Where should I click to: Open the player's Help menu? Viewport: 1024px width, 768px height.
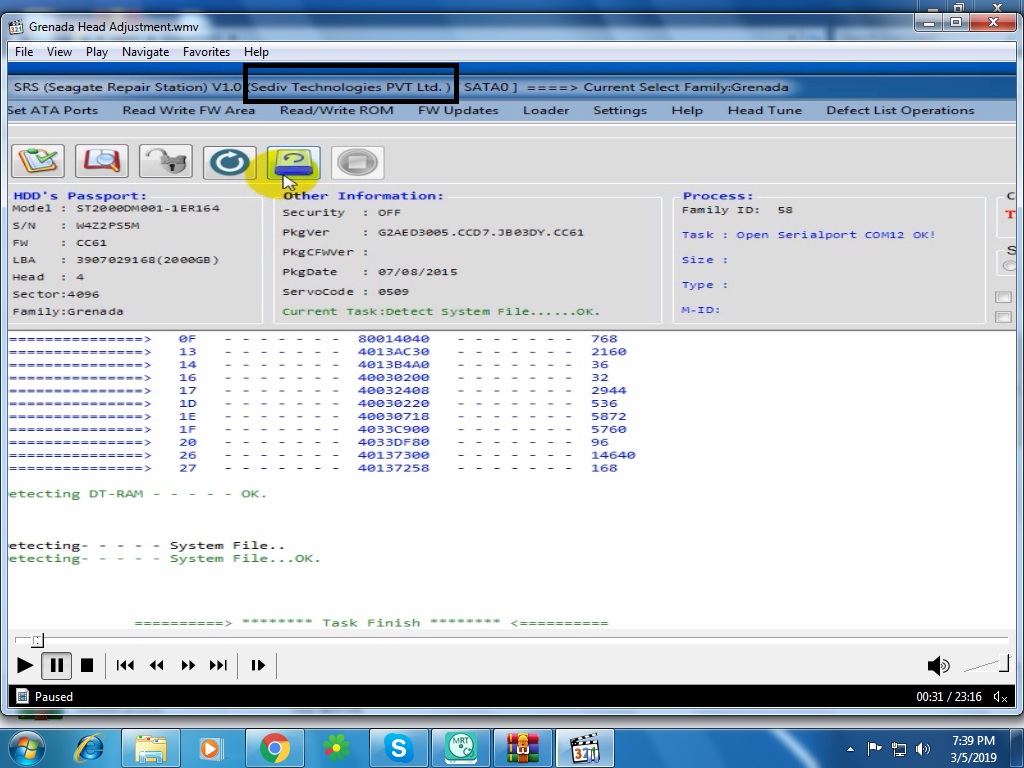click(256, 52)
